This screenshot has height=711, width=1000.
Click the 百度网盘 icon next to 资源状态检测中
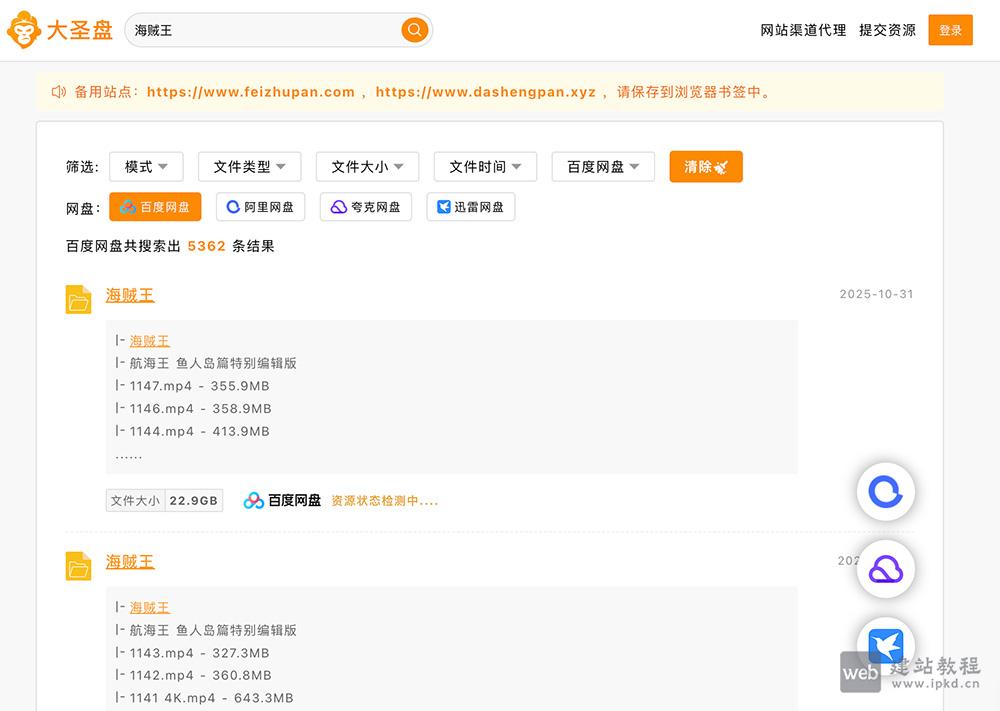(x=254, y=500)
